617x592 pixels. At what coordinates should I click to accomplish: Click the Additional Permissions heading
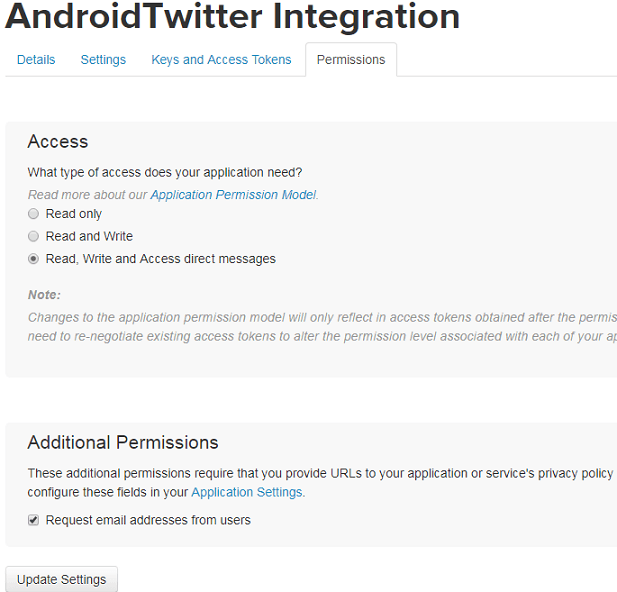point(123,442)
